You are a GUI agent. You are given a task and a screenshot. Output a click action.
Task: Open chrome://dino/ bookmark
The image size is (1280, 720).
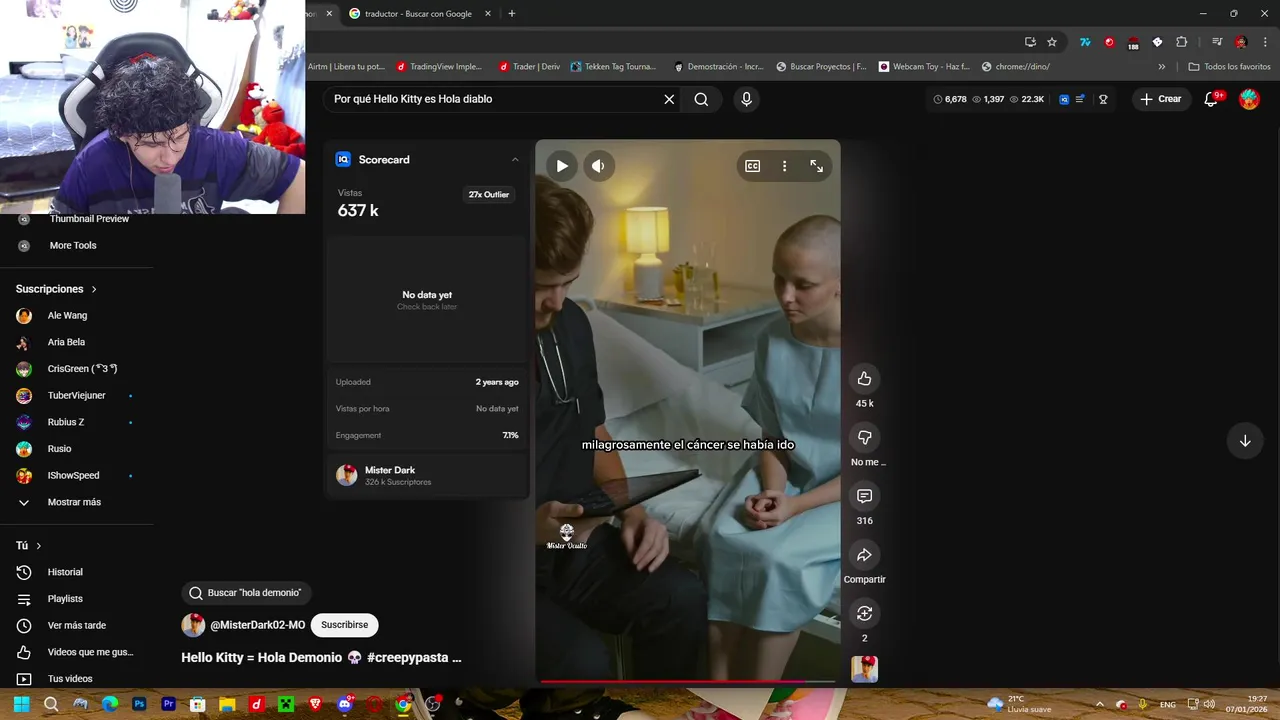(x=1016, y=67)
